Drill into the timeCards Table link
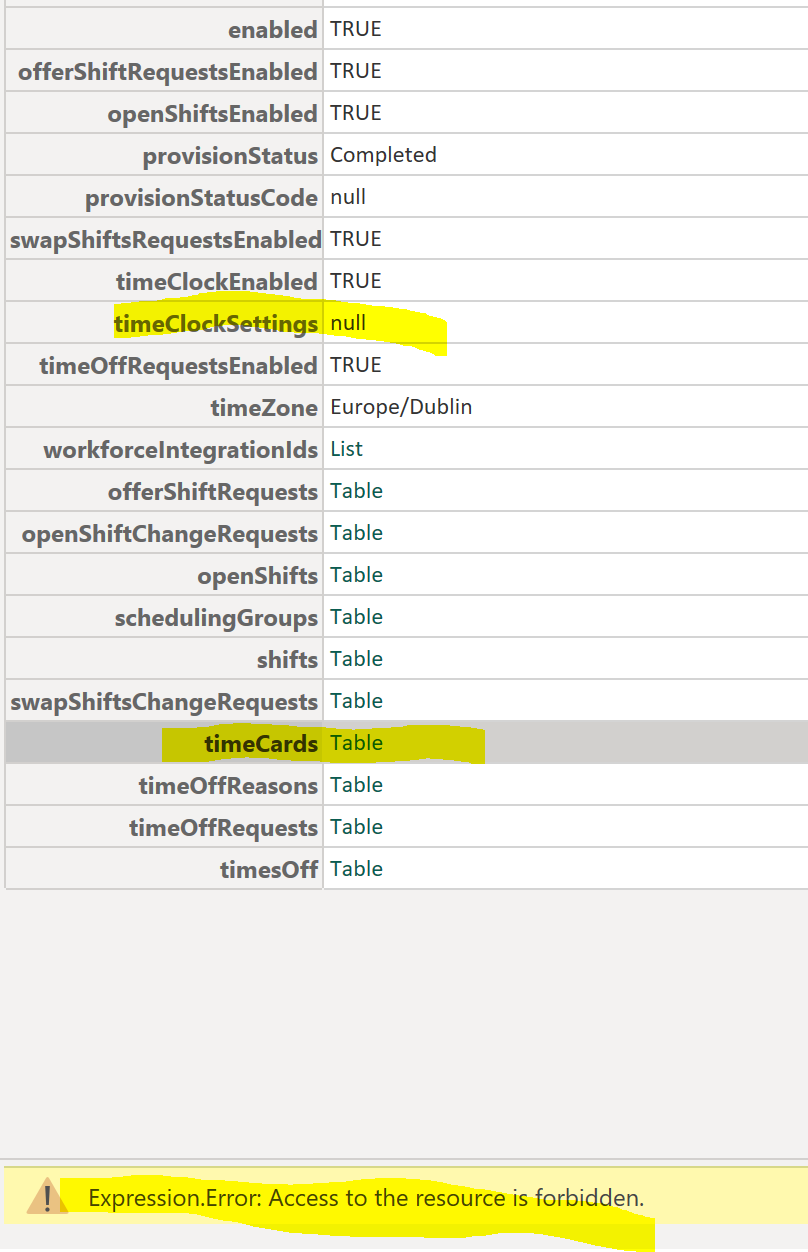The height and width of the screenshot is (1252, 808). pyautogui.click(x=356, y=742)
